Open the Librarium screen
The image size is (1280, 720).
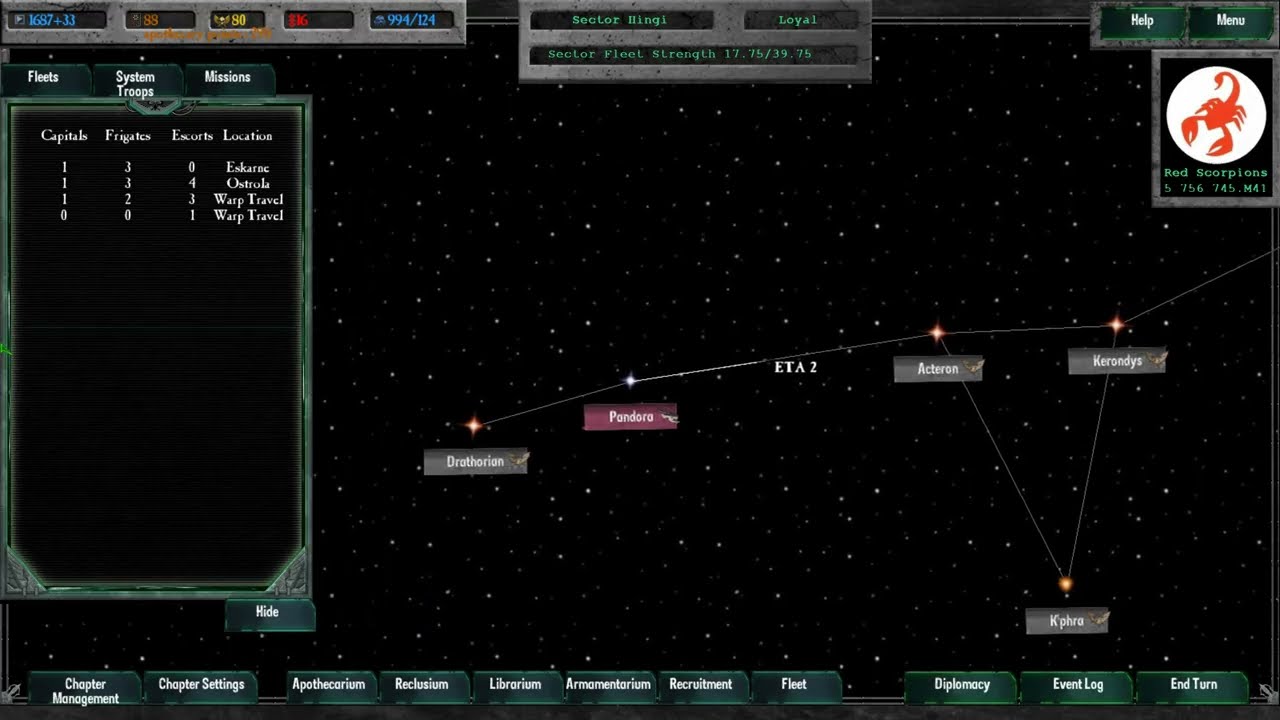(x=515, y=687)
